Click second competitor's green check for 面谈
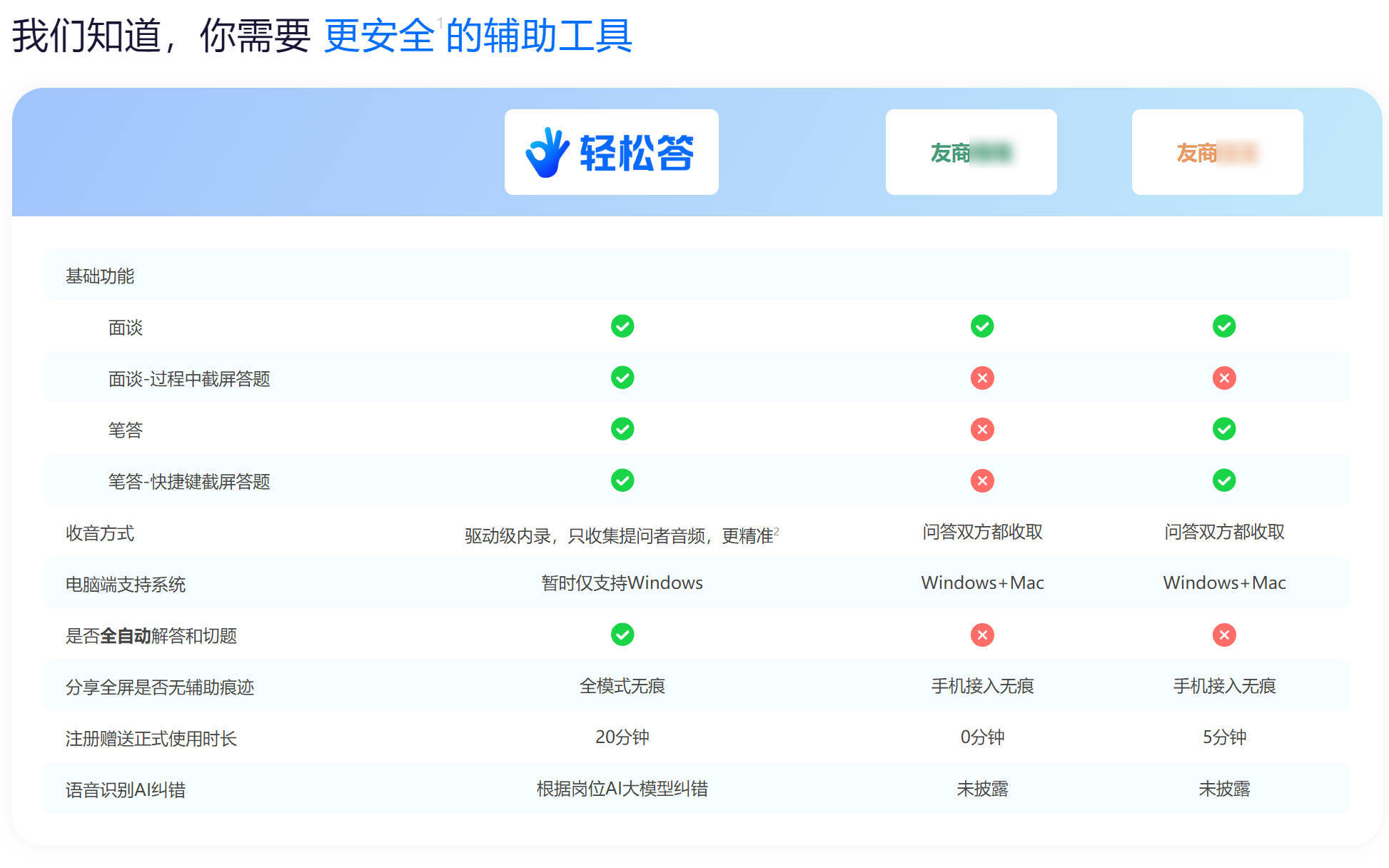This screenshot has width=1389, height=868. [1224, 326]
